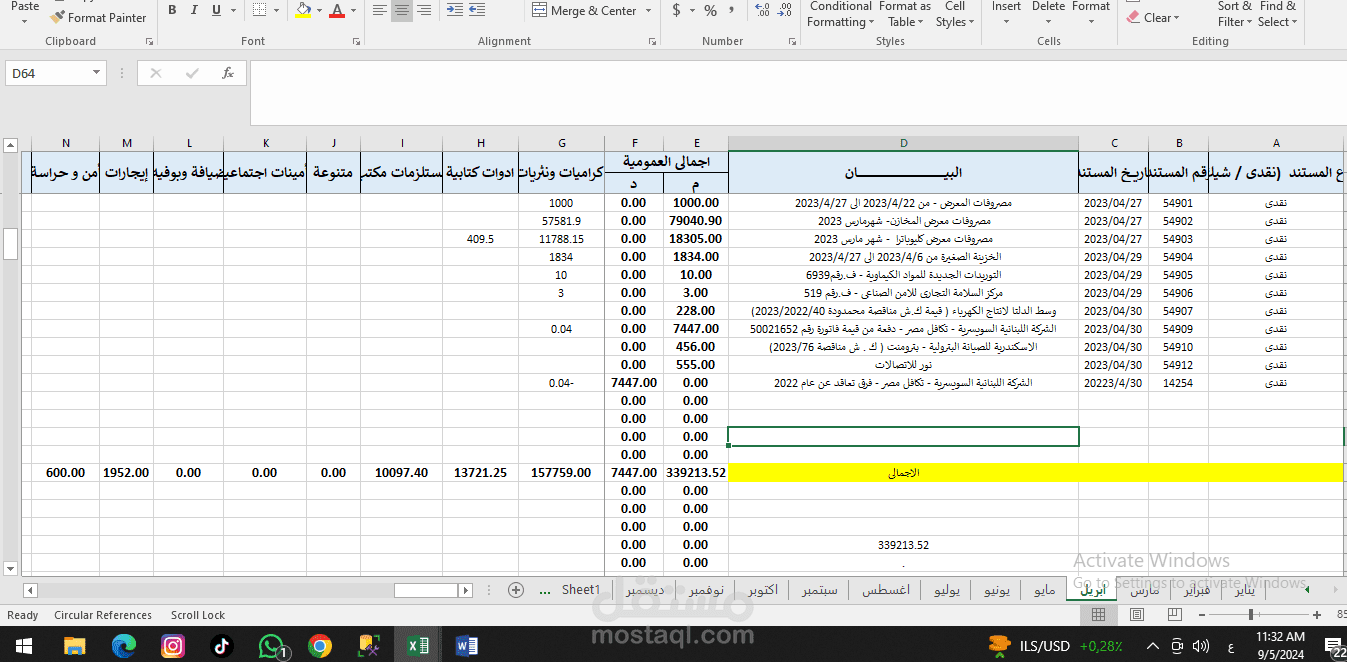This screenshot has height=662, width=1347.
Task: Apply the yellow Fill Color bucket
Action: click(x=304, y=11)
